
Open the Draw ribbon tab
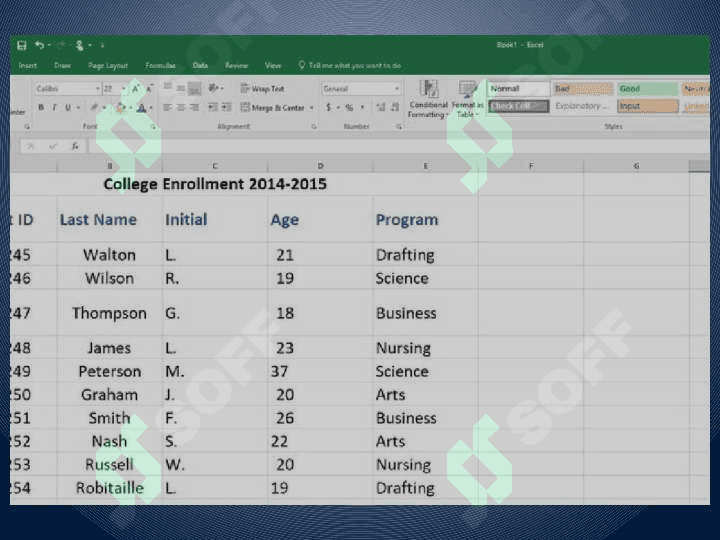pos(62,66)
